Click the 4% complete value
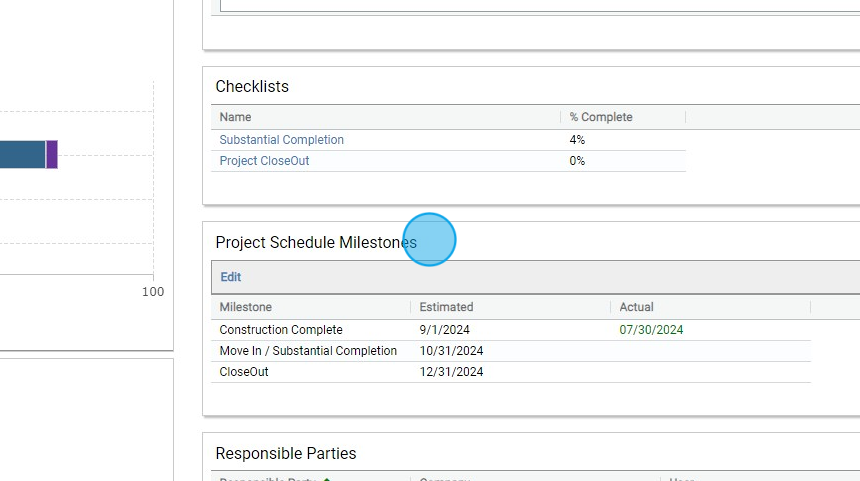The width and height of the screenshot is (860, 481). 577,140
